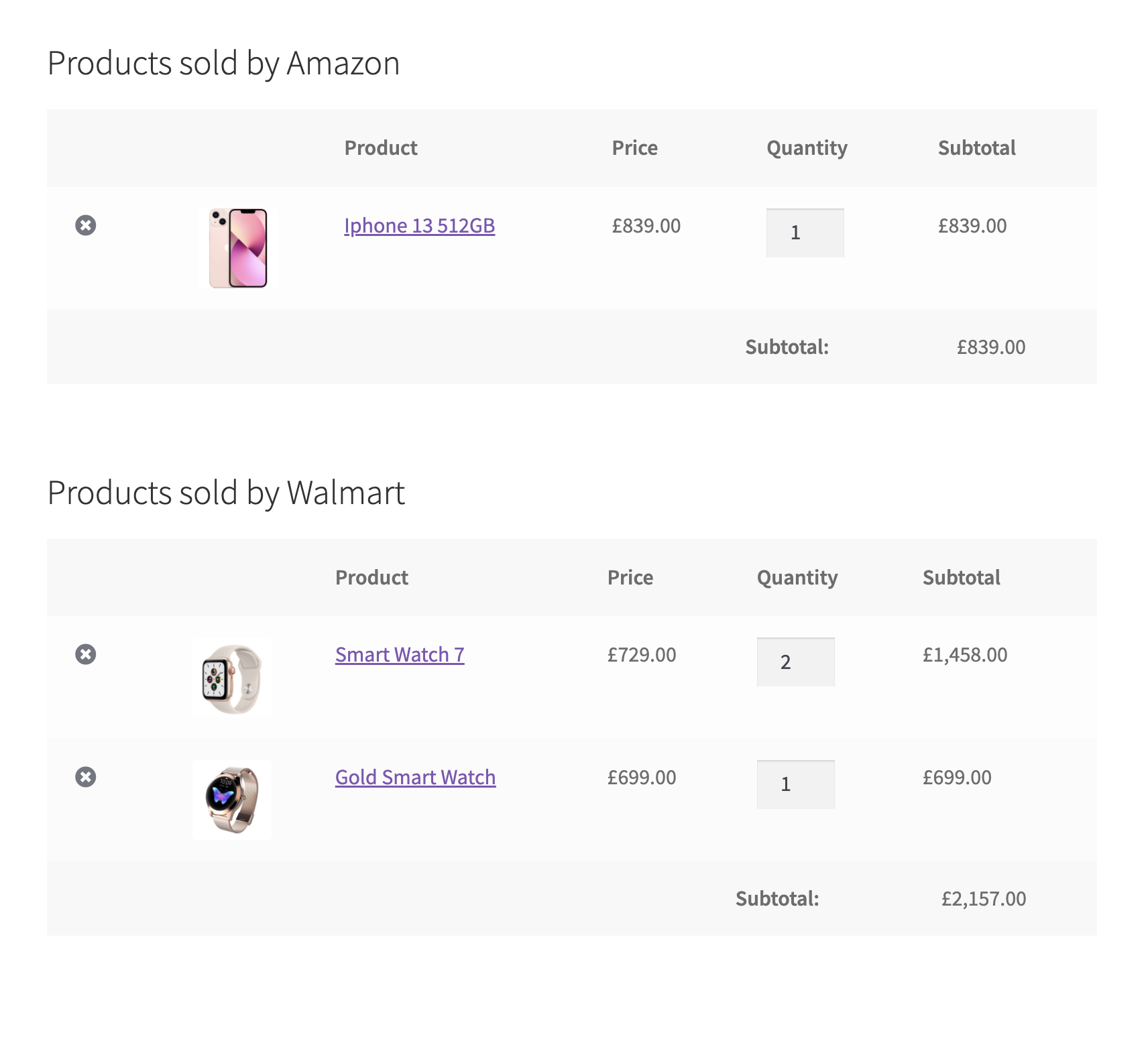Remove Iphone 13 512GB from cart
This screenshot has width=1148, height=1039.
point(85,225)
